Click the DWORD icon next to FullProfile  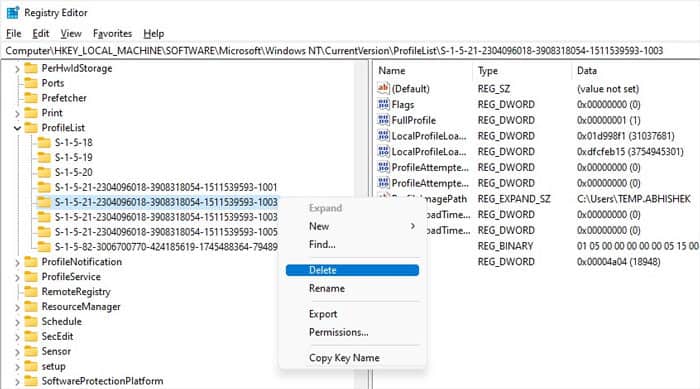click(383, 120)
